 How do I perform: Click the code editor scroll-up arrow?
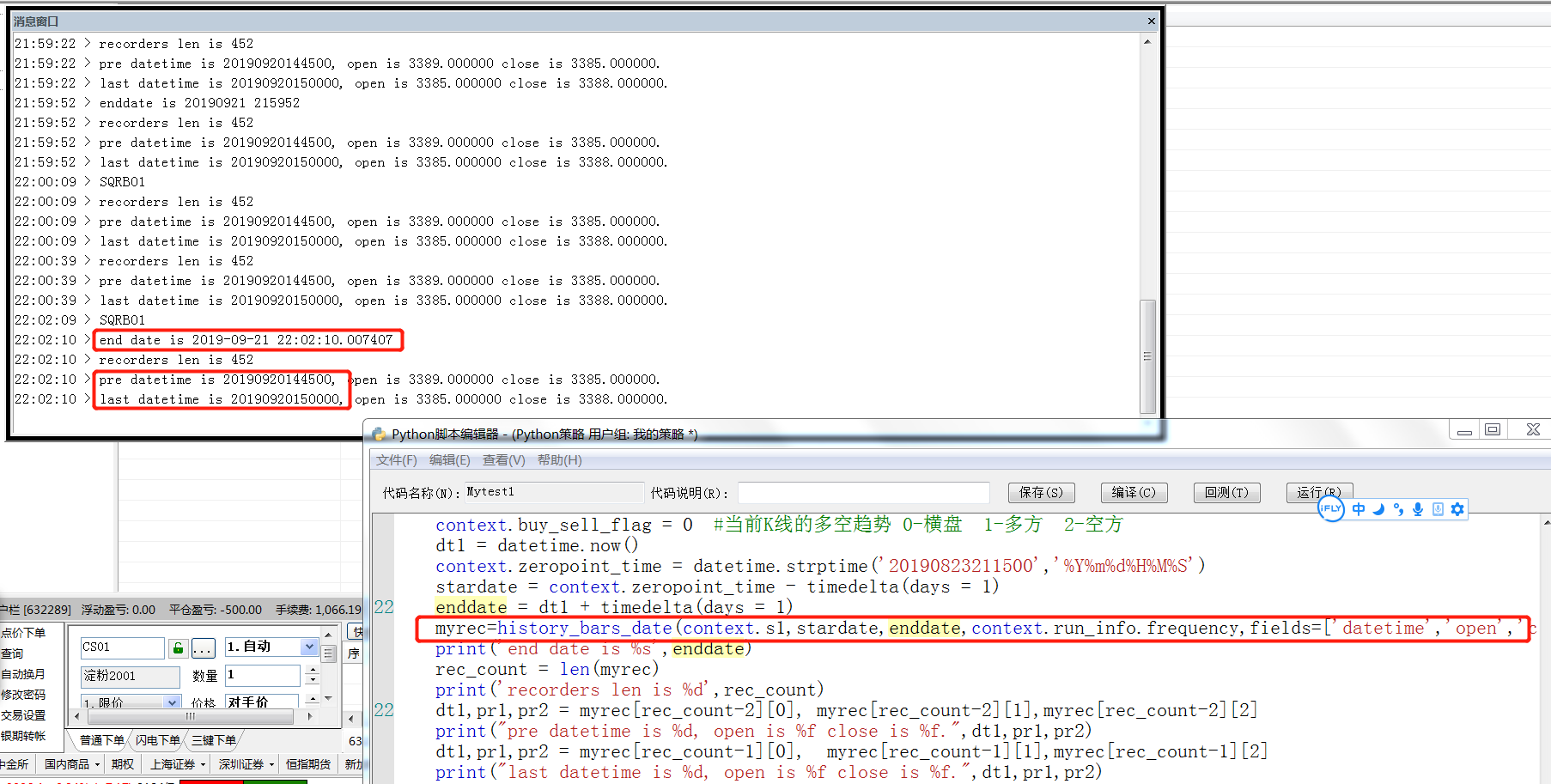[x=1546, y=521]
